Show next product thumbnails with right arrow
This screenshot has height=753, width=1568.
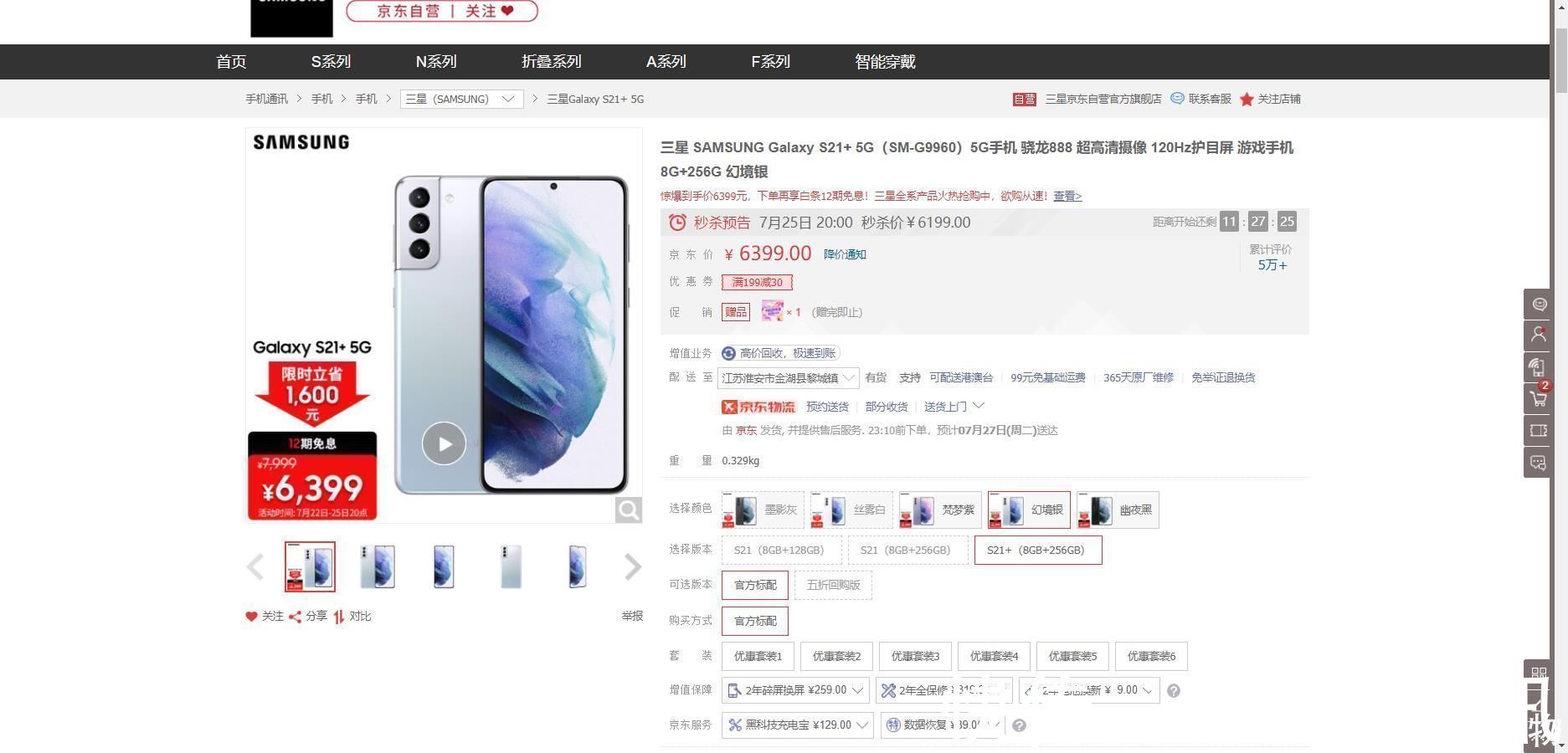click(632, 566)
